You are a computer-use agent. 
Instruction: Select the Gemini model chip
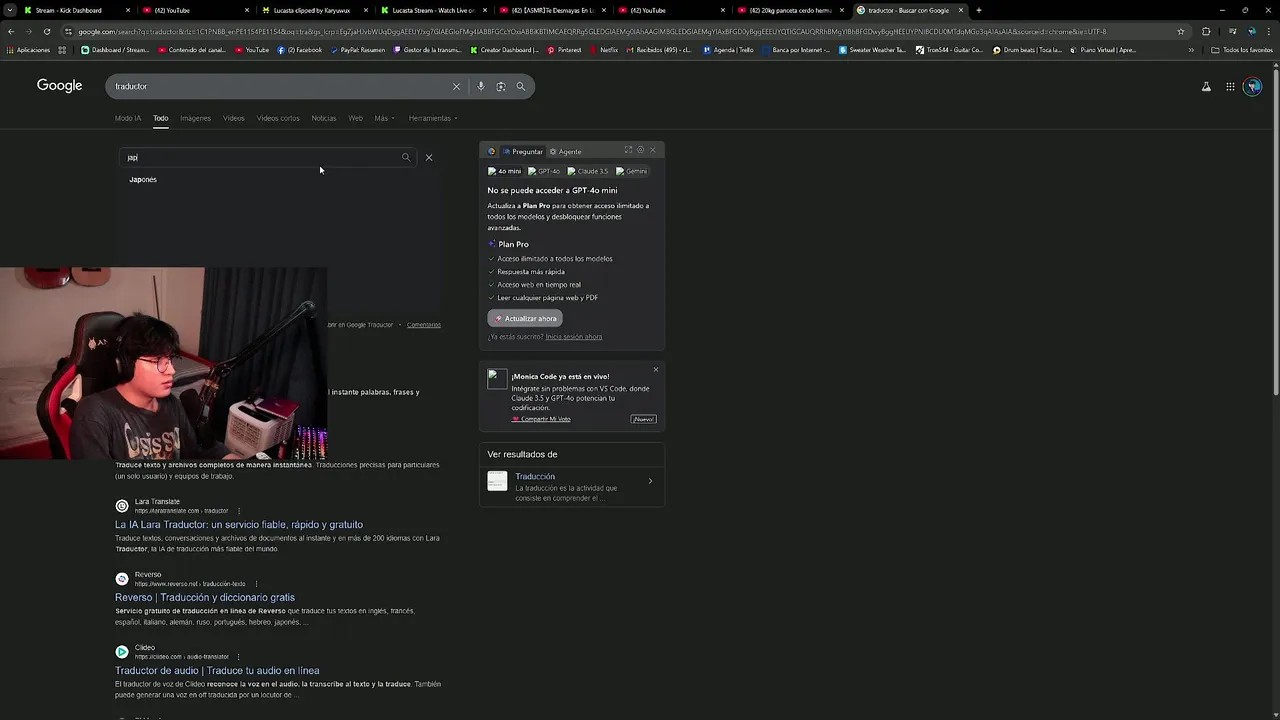632,171
